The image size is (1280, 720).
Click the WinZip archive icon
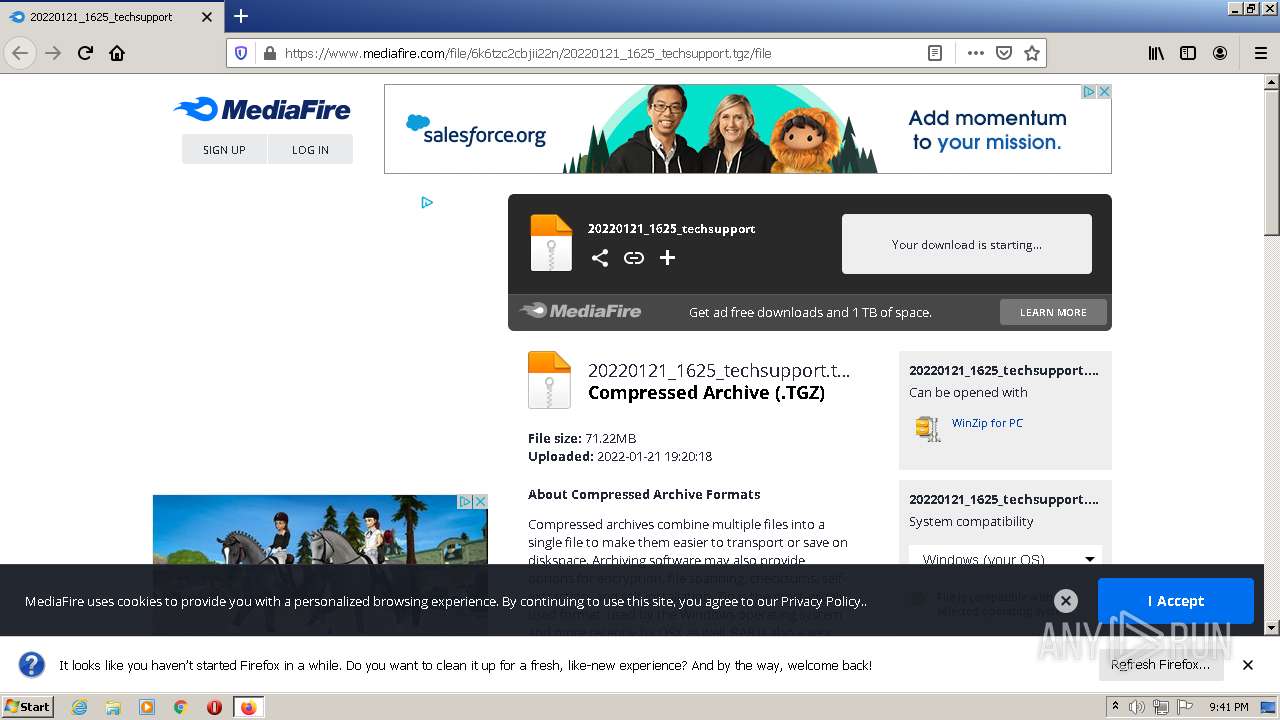click(928, 428)
